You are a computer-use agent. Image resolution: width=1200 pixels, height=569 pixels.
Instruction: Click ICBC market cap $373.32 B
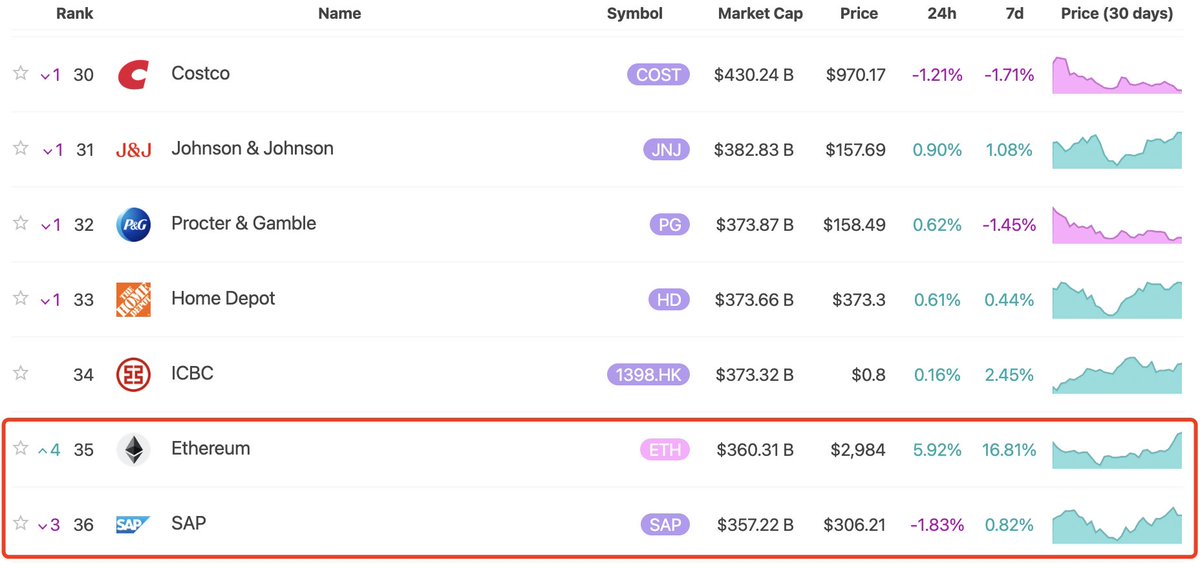(755, 375)
